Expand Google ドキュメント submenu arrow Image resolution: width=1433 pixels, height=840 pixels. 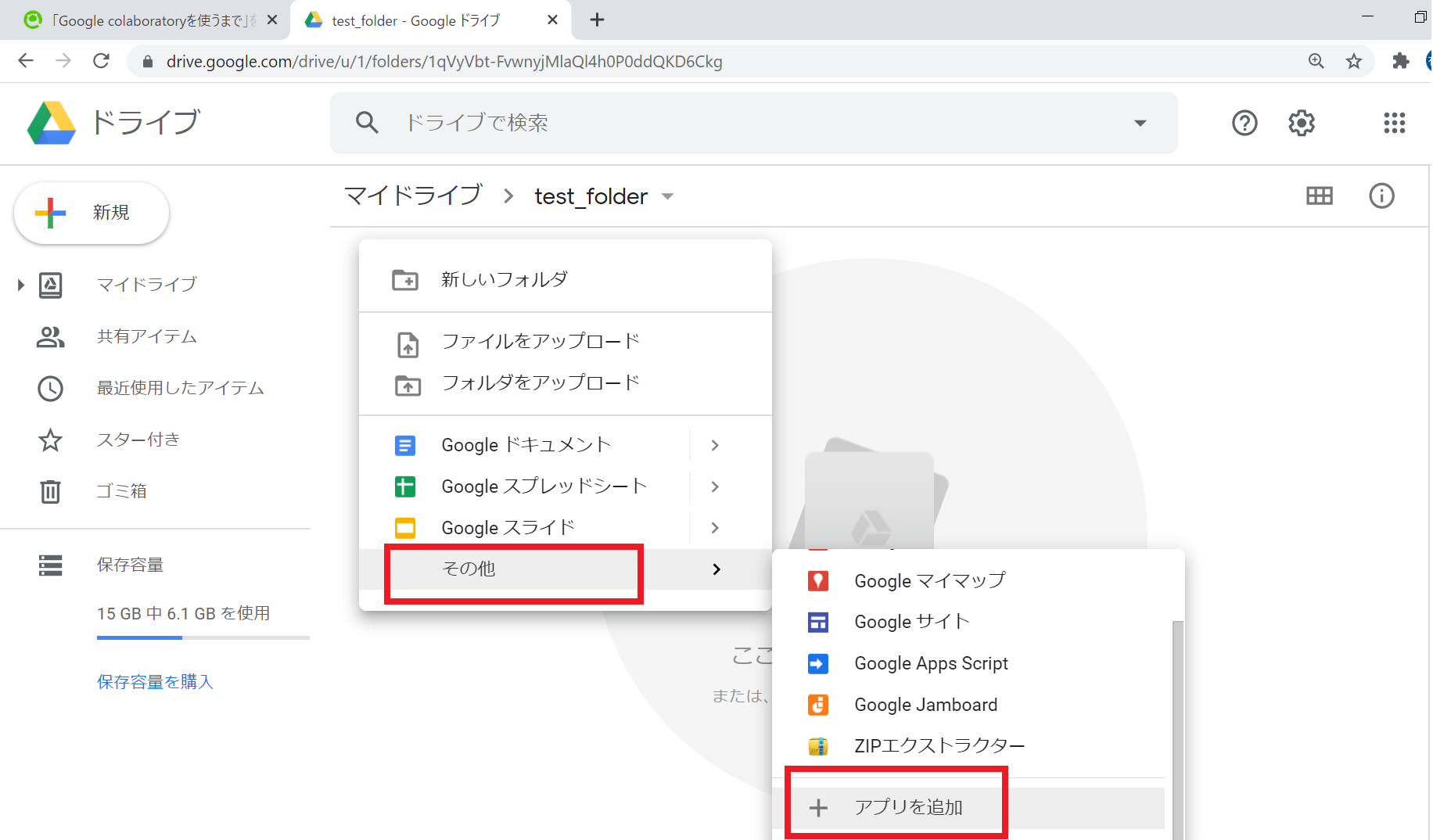click(x=715, y=445)
